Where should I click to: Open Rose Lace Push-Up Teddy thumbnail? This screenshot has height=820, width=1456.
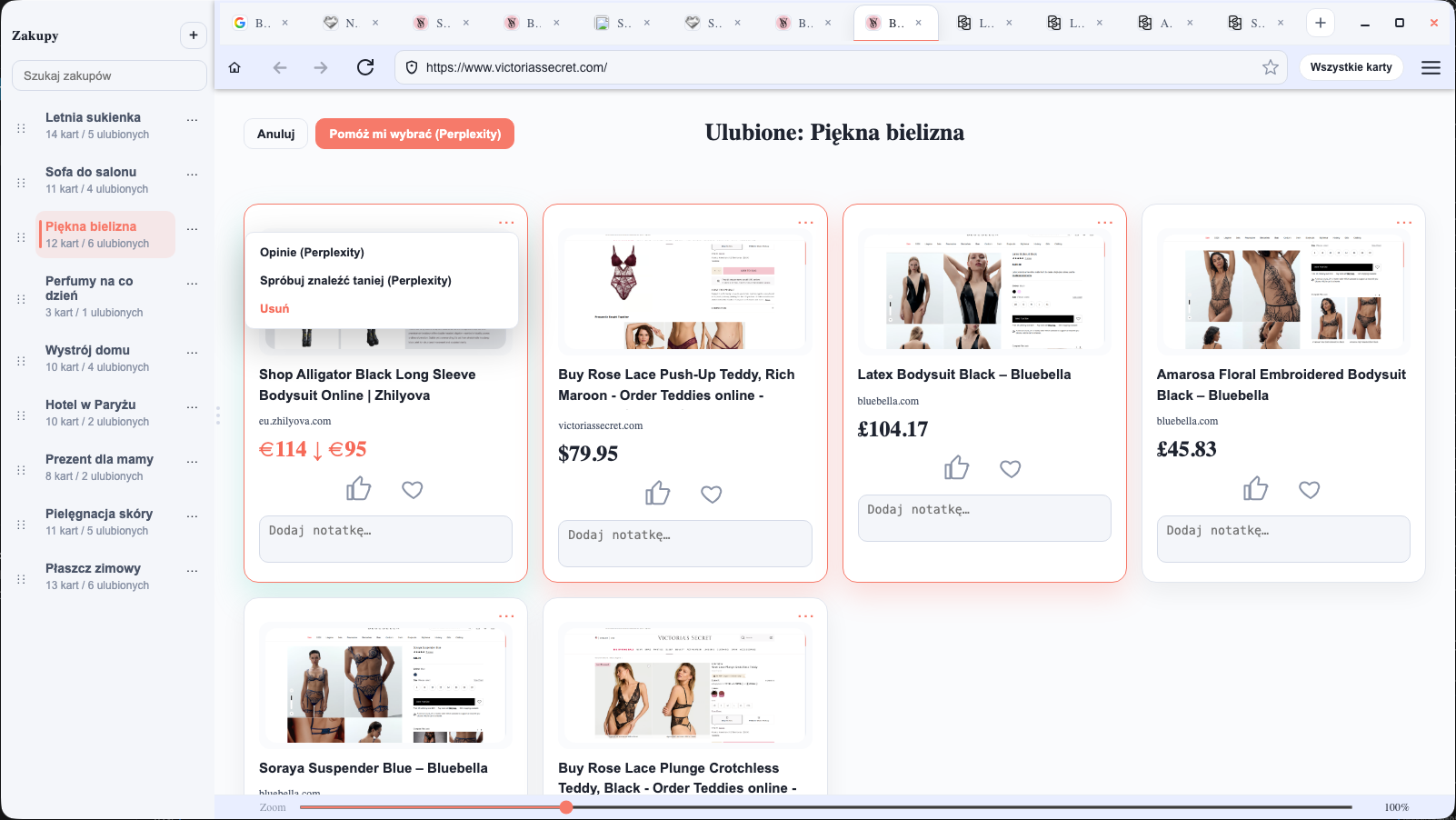684,291
